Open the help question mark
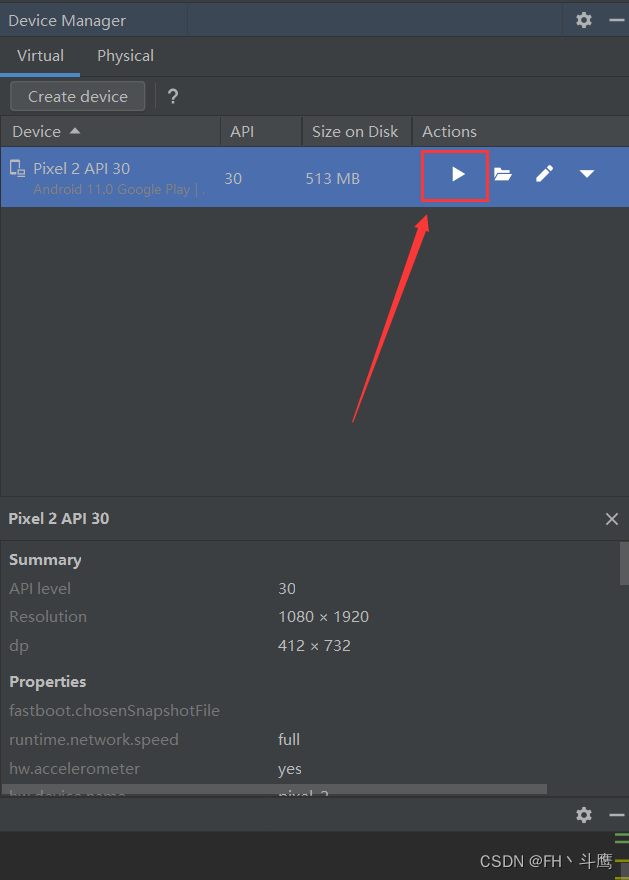Viewport: 629px width, 880px height. (173, 97)
